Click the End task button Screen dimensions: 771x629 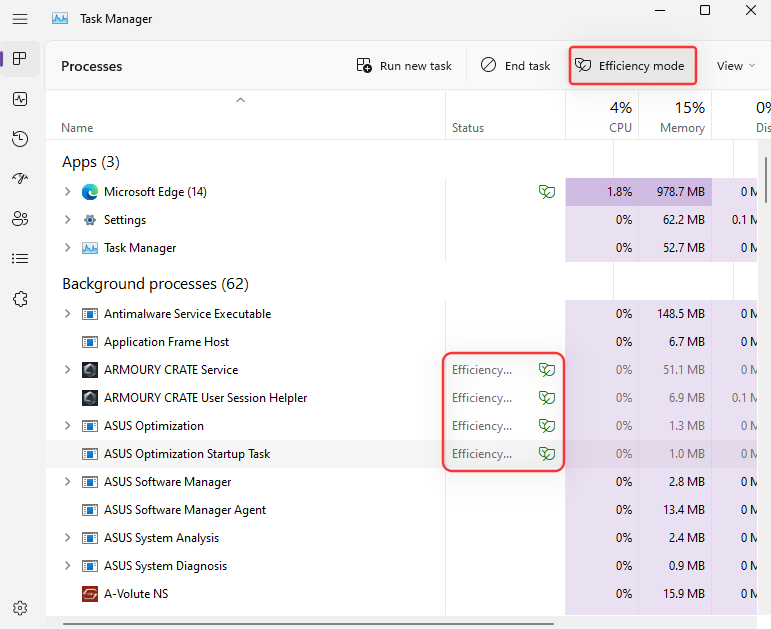(515, 66)
